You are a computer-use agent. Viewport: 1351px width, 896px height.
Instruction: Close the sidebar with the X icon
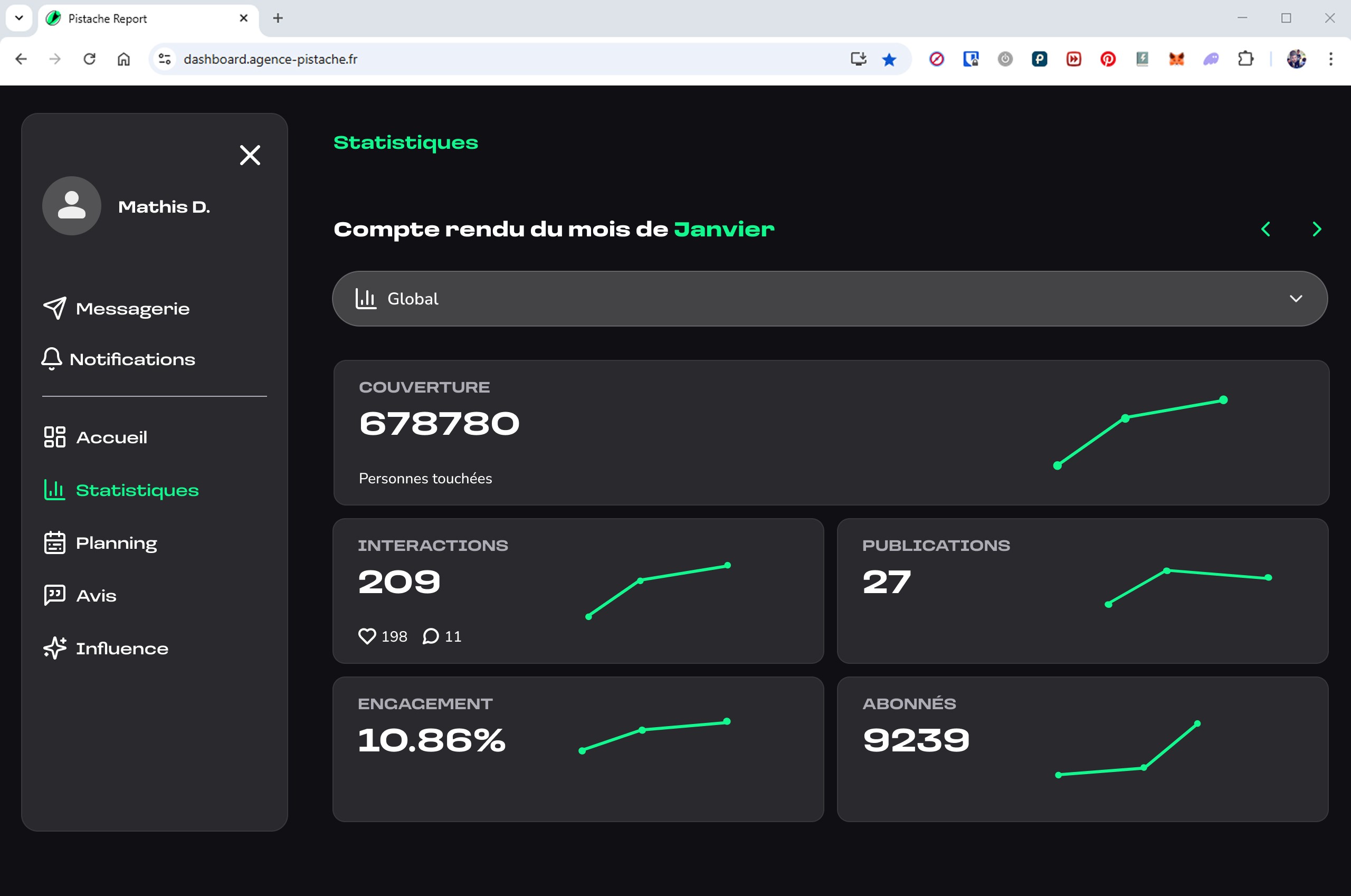250,155
